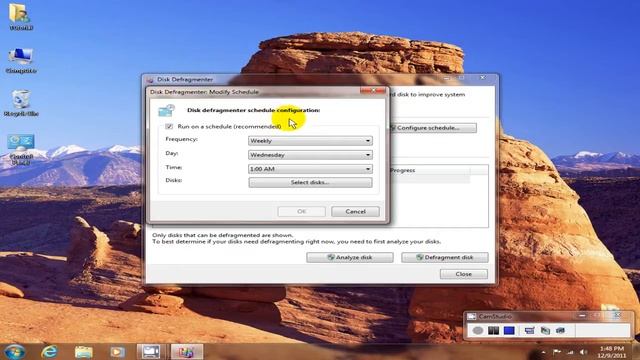Click the Select disks button

point(310,182)
